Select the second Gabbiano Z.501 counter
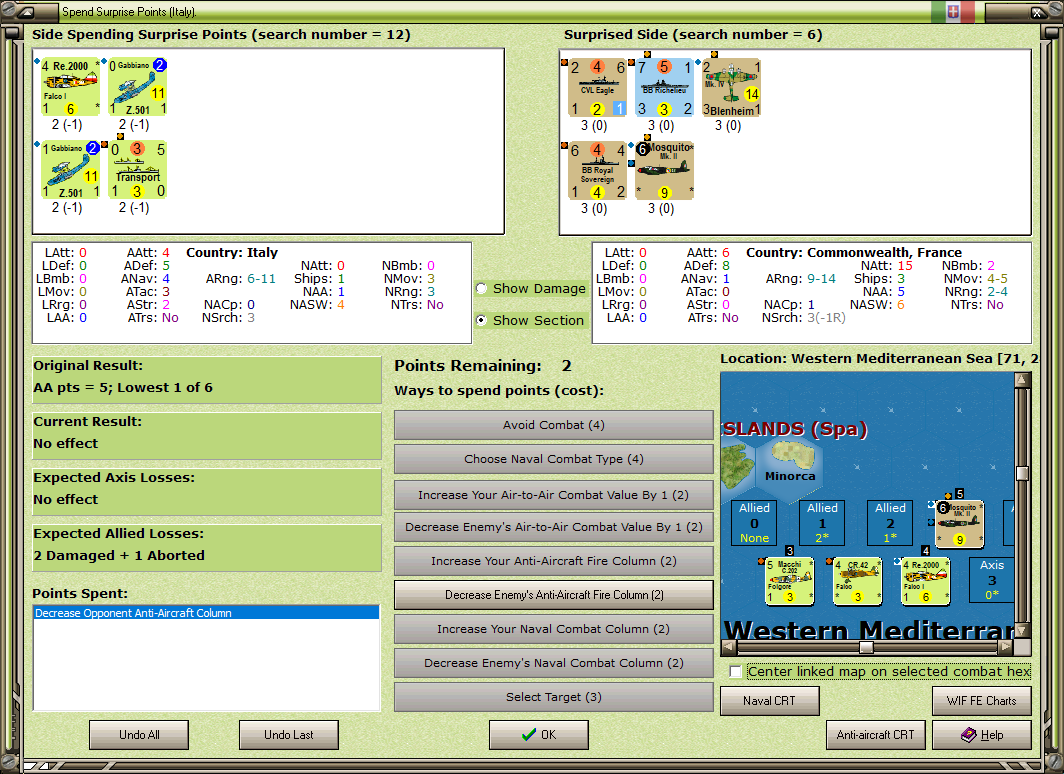1064x774 pixels. tap(70, 170)
